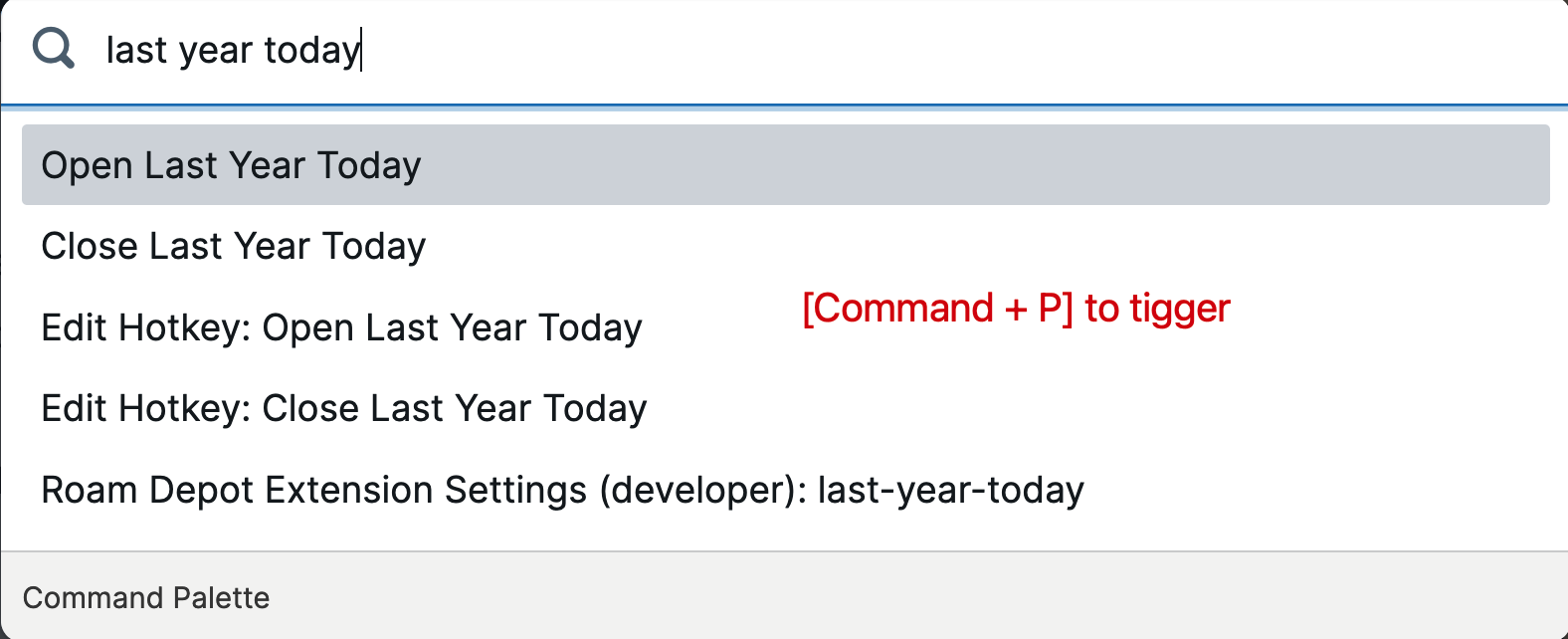The width and height of the screenshot is (1568, 639).
Task: Select the hotkey editor entry for closing
Action: pyautogui.click(x=343, y=408)
